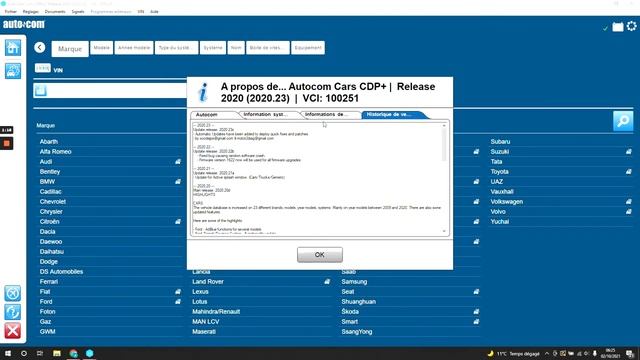Select the vehicle diagnostics sidebar icon
Viewport: 640px width, 360px height.
click(x=13, y=71)
